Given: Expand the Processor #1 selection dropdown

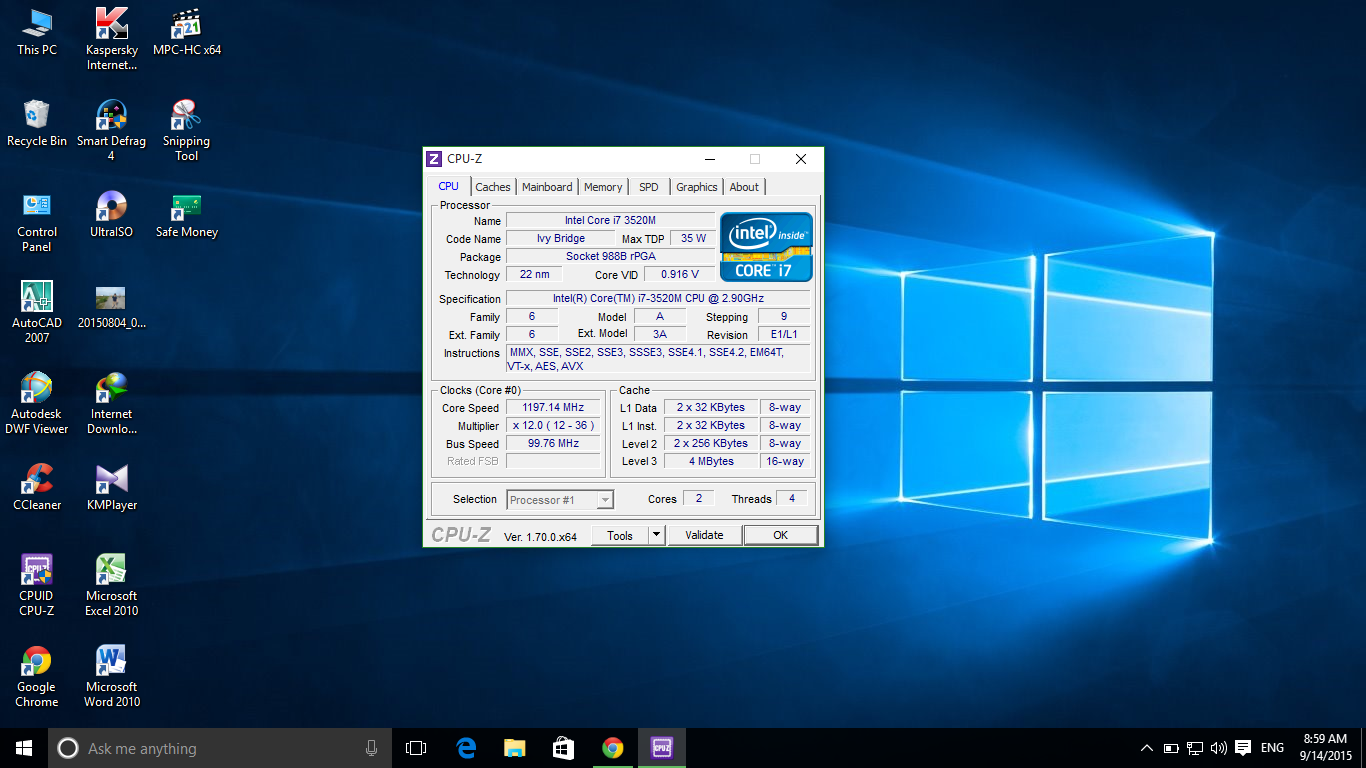Looking at the screenshot, I should click(605, 500).
